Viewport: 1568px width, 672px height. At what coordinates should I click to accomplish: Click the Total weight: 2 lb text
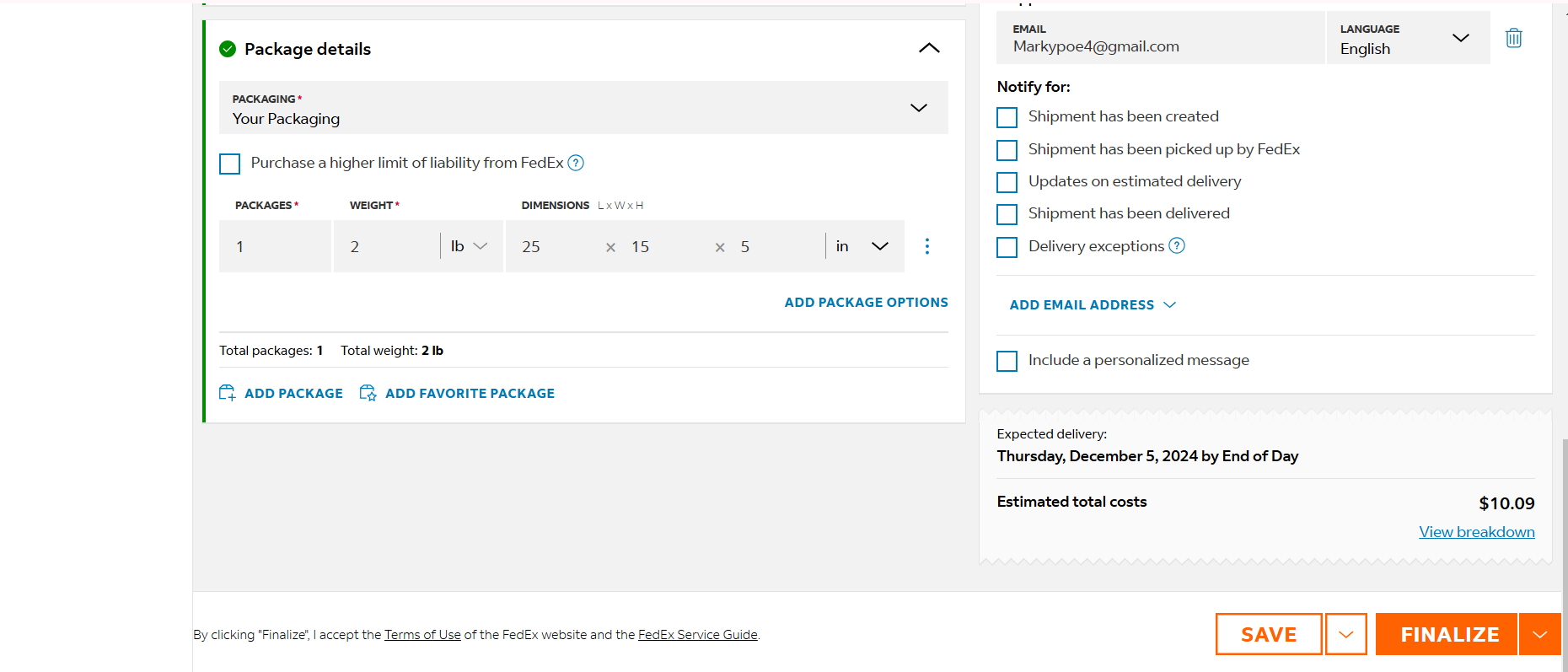[x=392, y=351]
